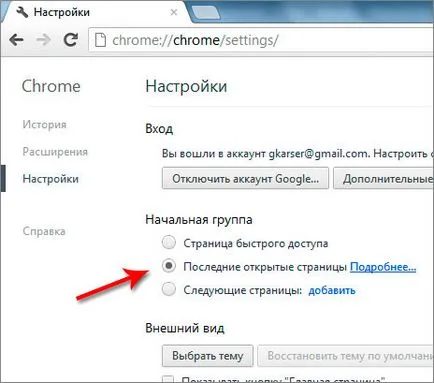Select Следующие страницы radio option
The width and height of the screenshot is (434, 383).
click(169, 289)
